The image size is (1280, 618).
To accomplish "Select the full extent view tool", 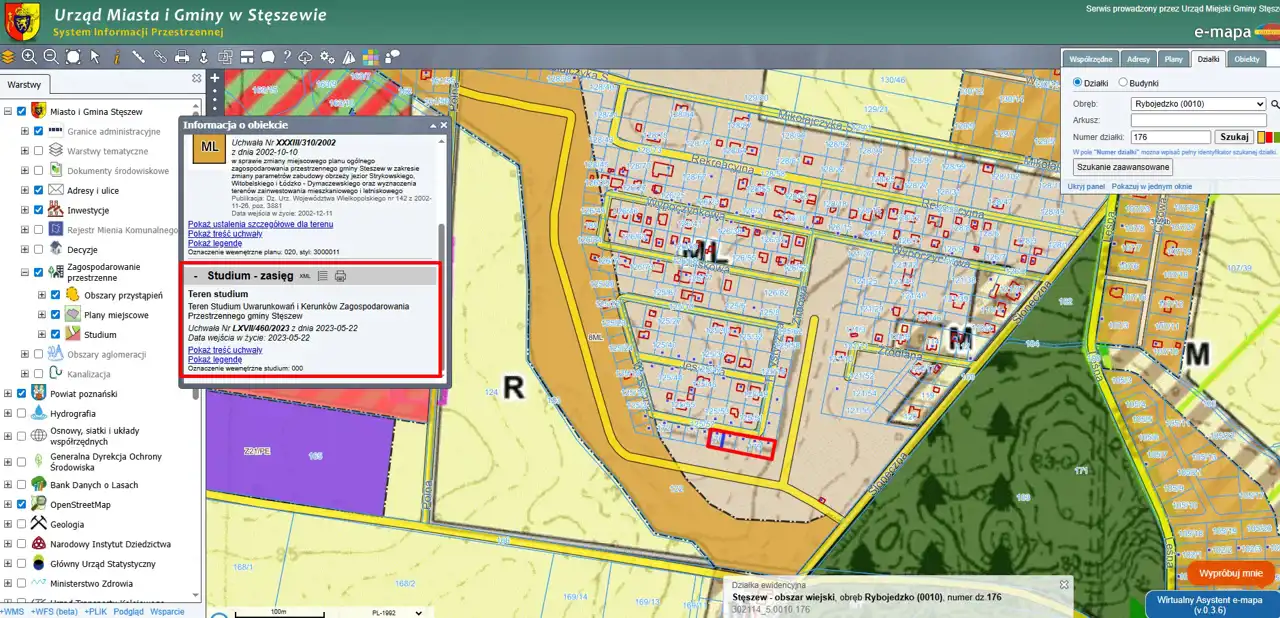I will tap(72, 57).
